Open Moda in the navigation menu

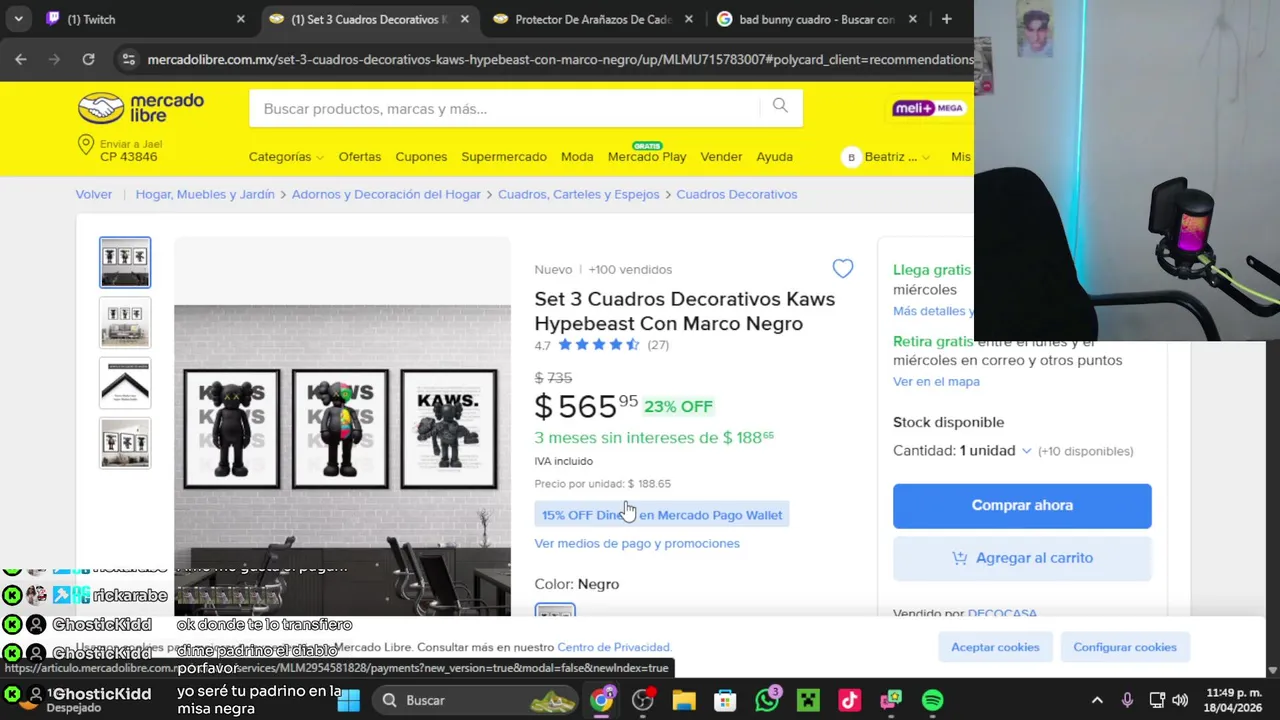point(577,157)
